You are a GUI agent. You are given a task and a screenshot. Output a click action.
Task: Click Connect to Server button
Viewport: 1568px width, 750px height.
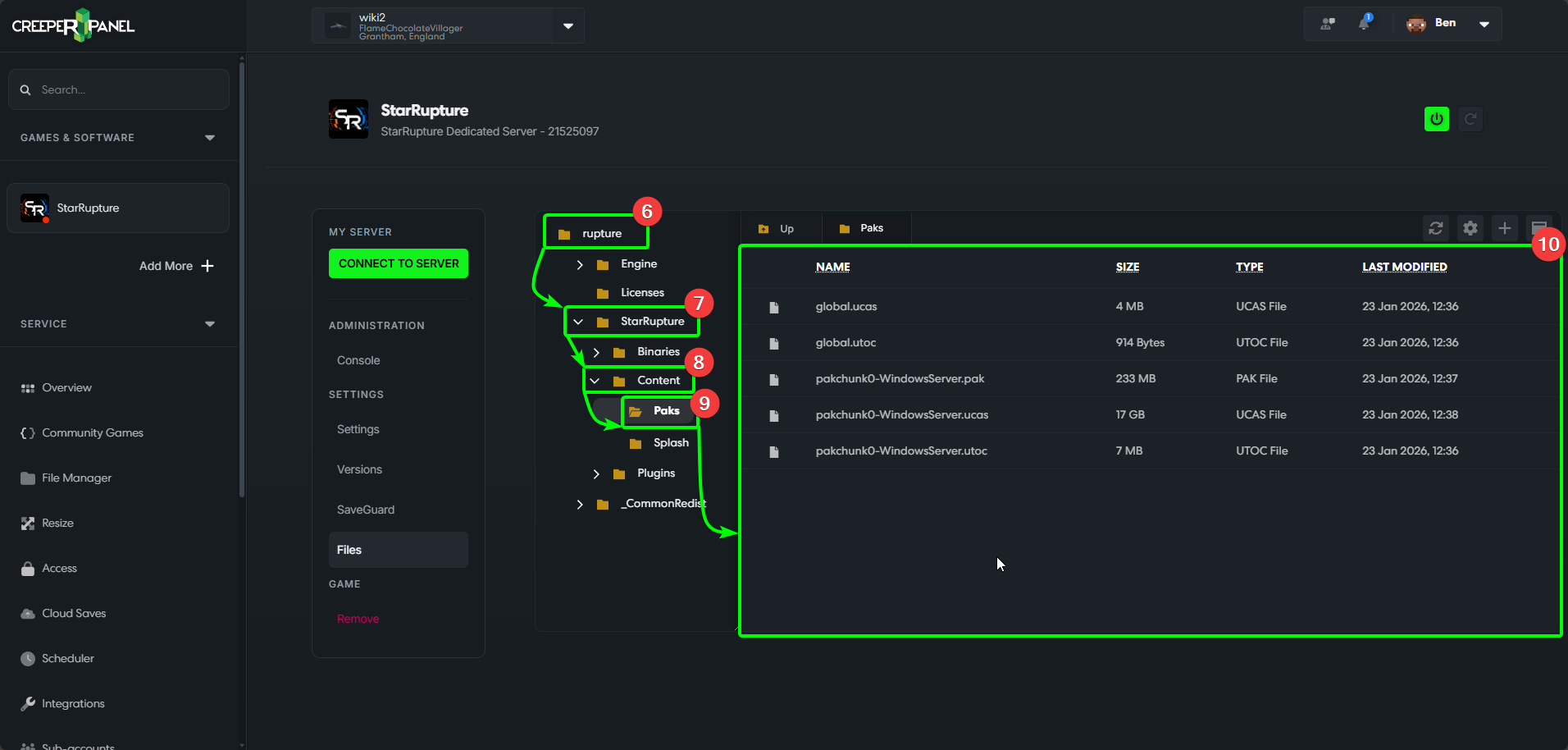(399, 263)
